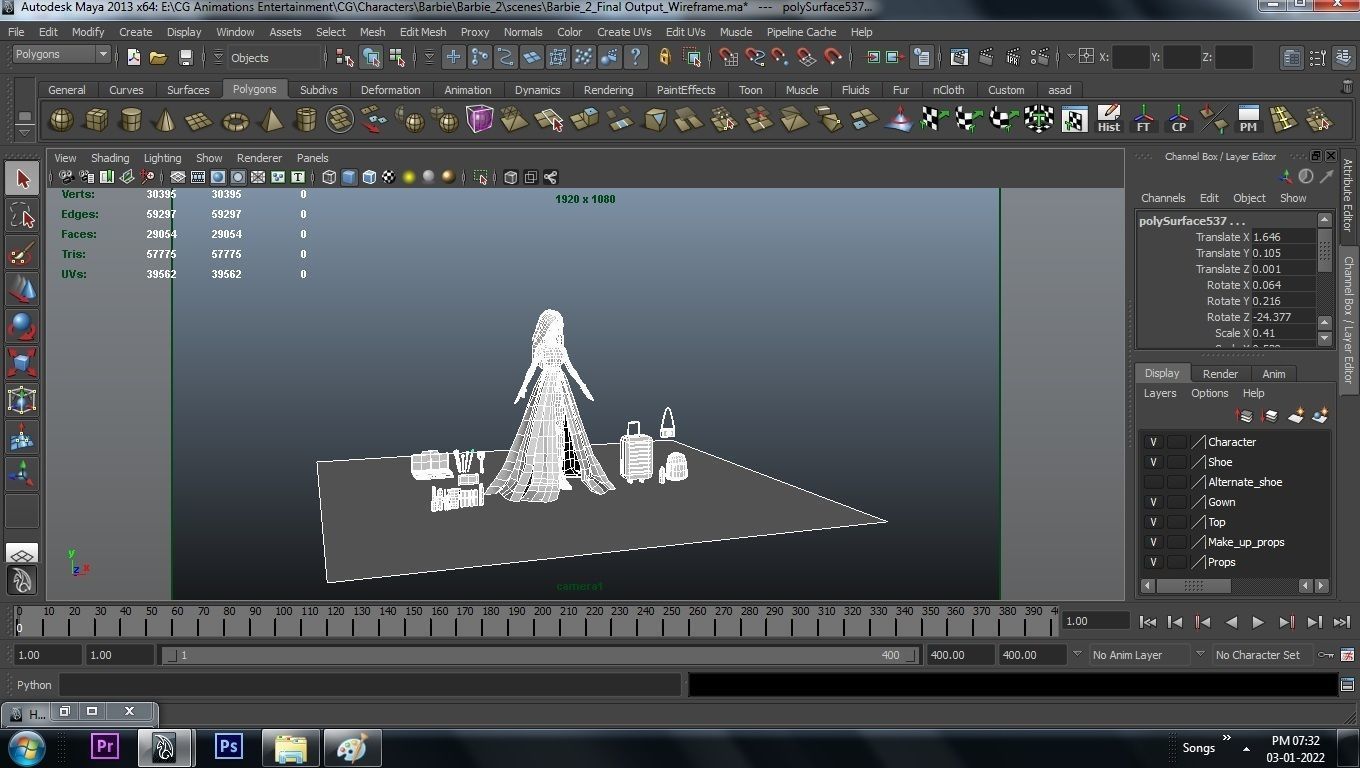
Task: Click the purple cube shelf icon
Action: 479,120
